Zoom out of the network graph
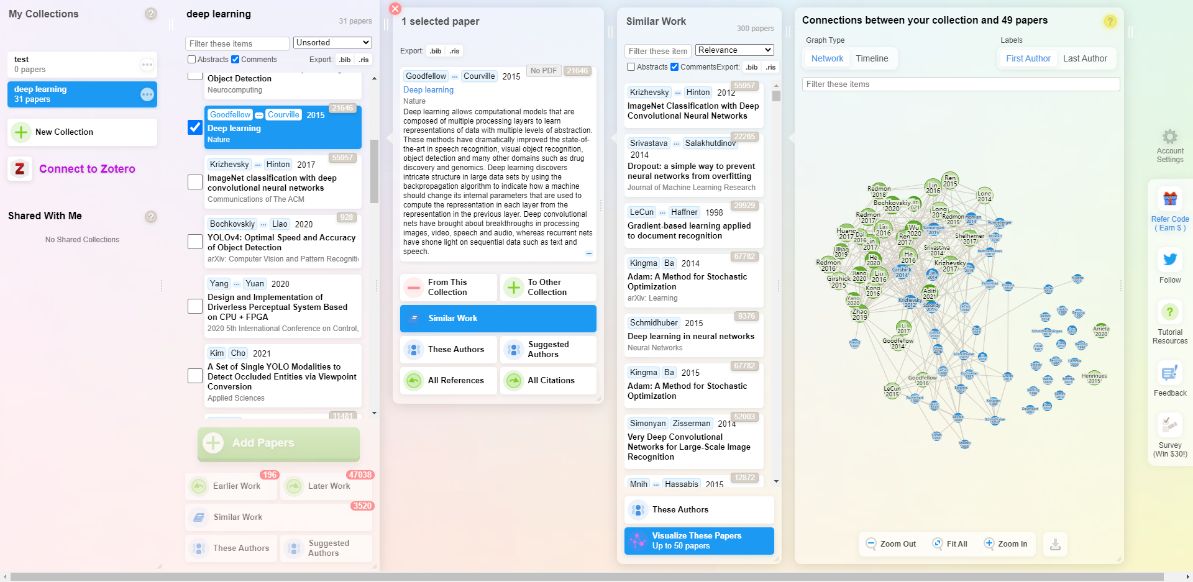This screenshot has height=582, width=1193. (x=891, y=544)
